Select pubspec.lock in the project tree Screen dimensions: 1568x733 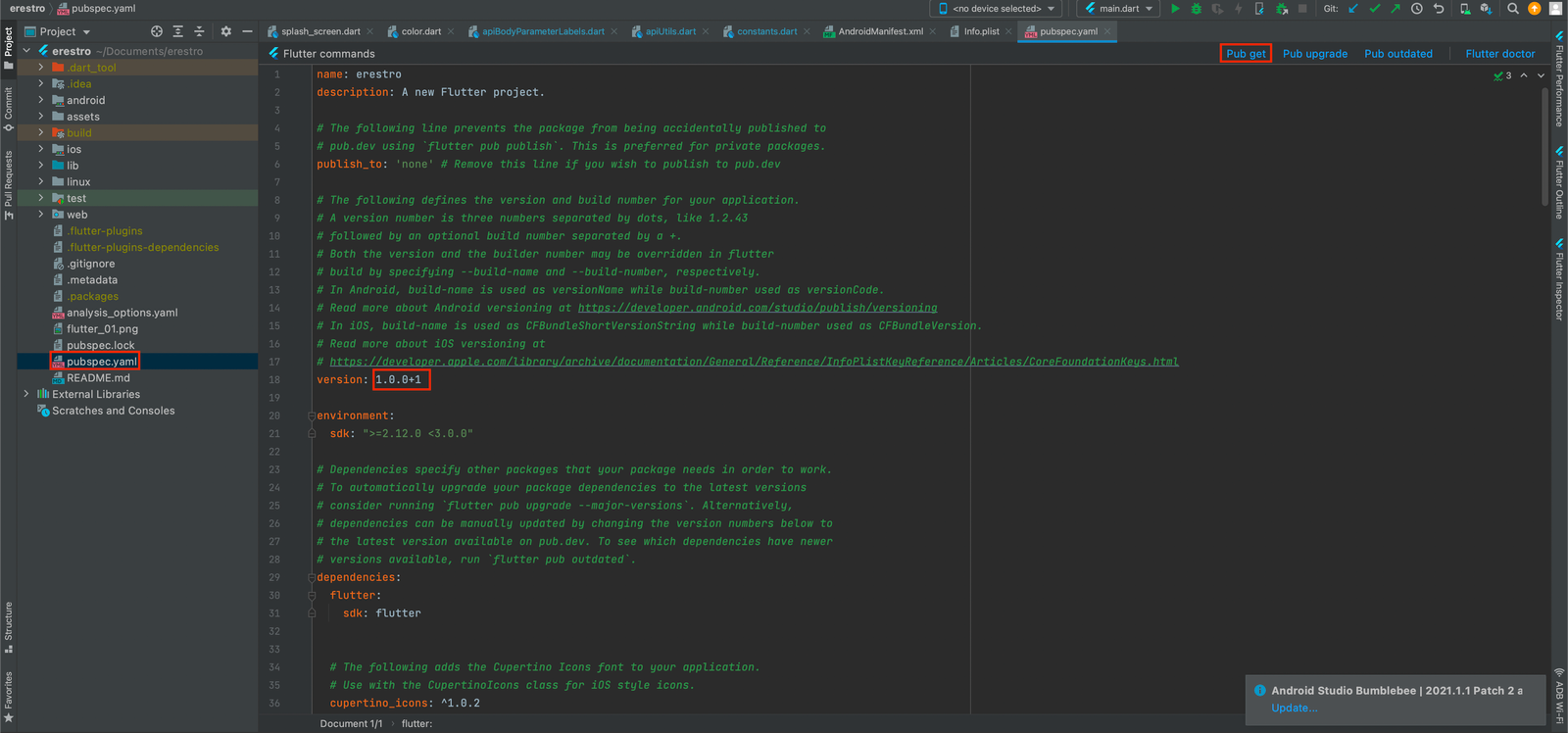(100, 345)
